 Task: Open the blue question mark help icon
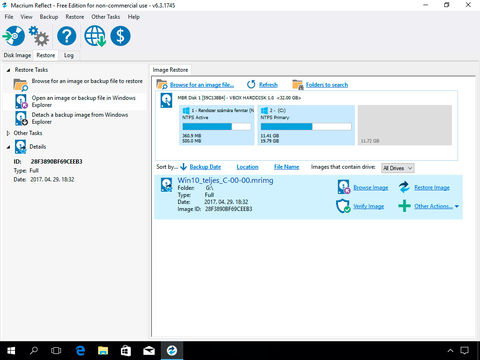(67, 36)
